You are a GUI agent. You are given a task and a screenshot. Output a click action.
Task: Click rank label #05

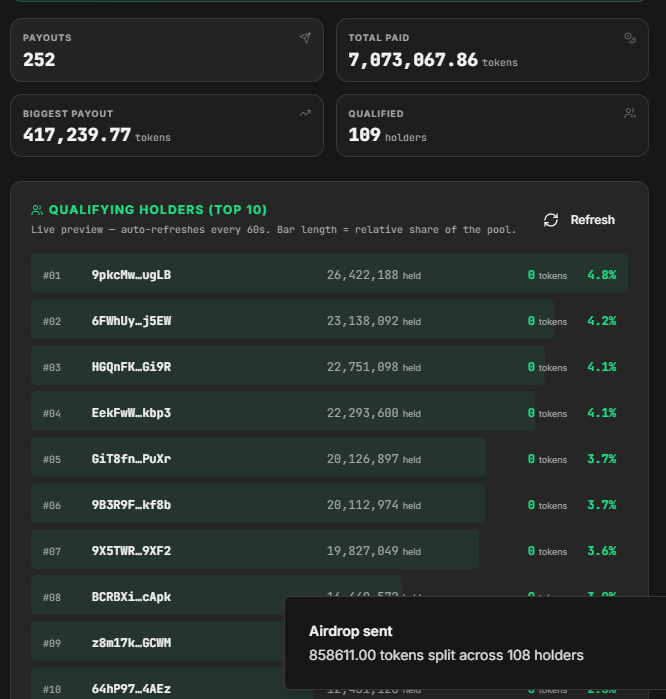tap(52, 459)
